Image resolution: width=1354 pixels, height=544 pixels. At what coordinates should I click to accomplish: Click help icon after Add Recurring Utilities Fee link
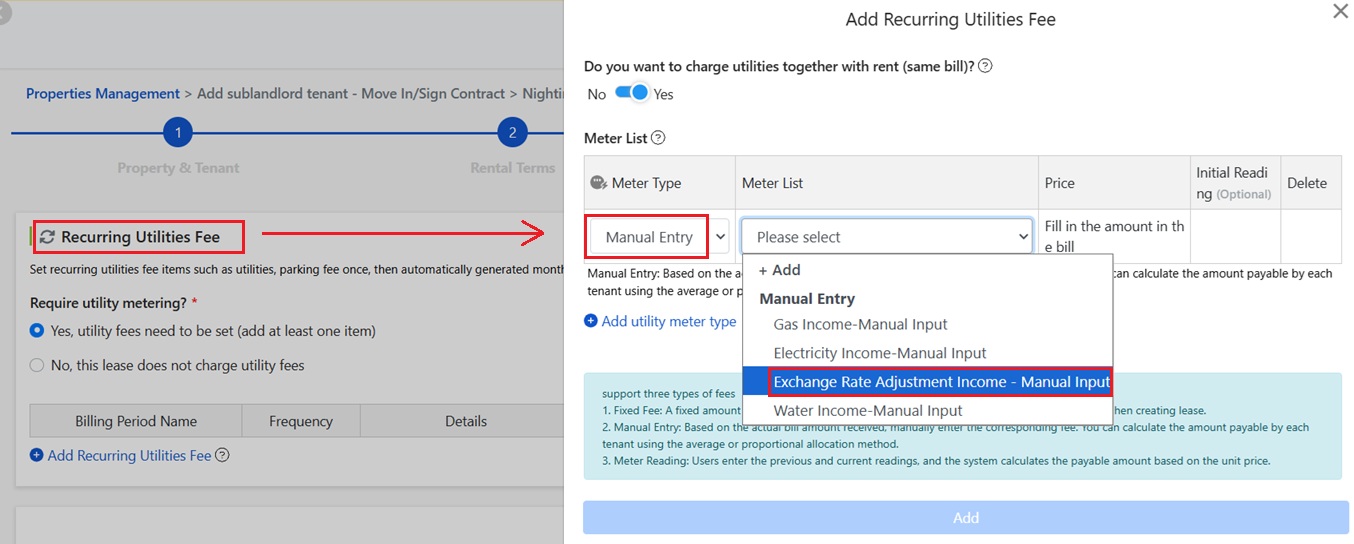[x=223, y=455]
